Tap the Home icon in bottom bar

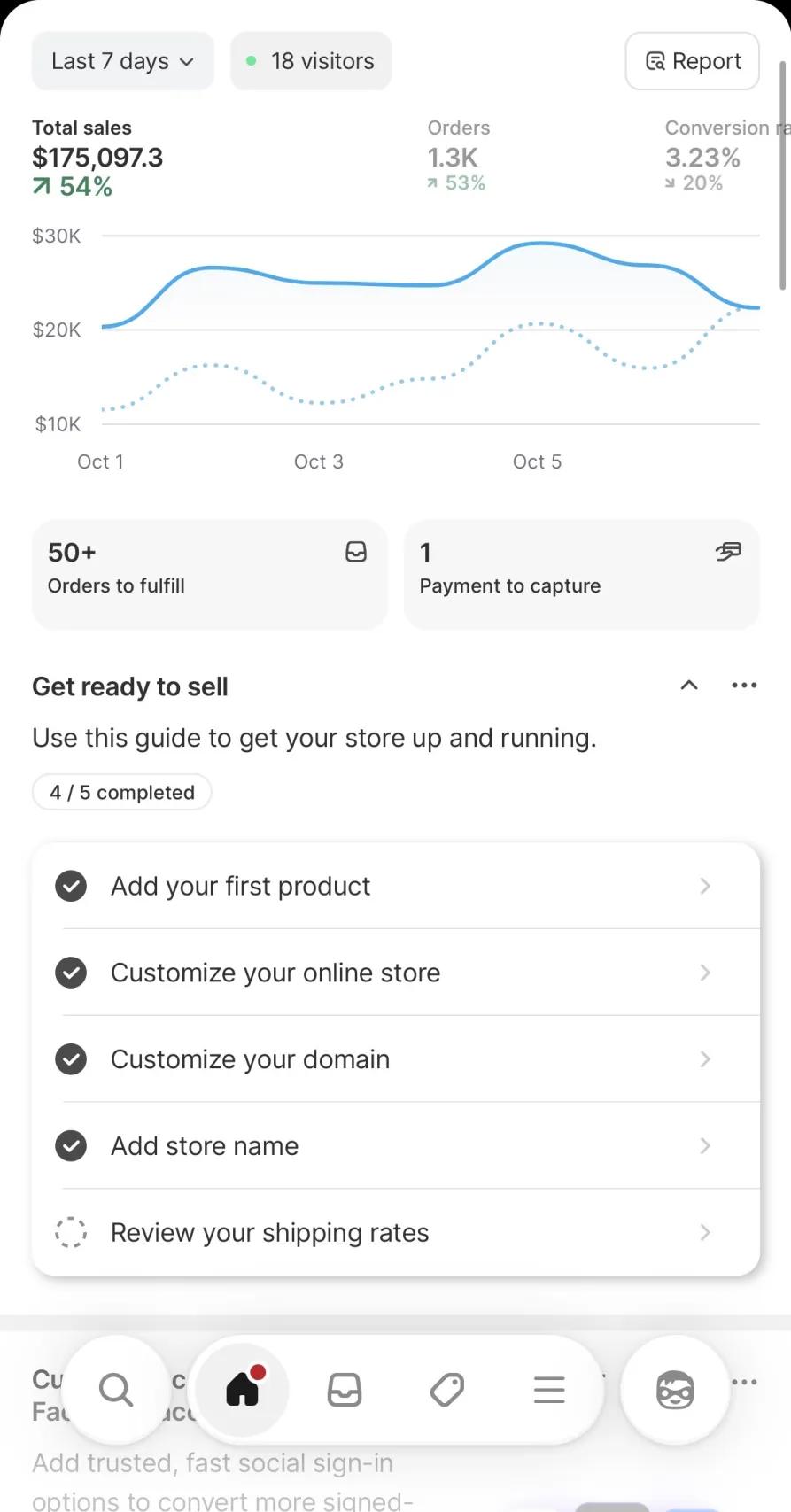pos(242,1390)
